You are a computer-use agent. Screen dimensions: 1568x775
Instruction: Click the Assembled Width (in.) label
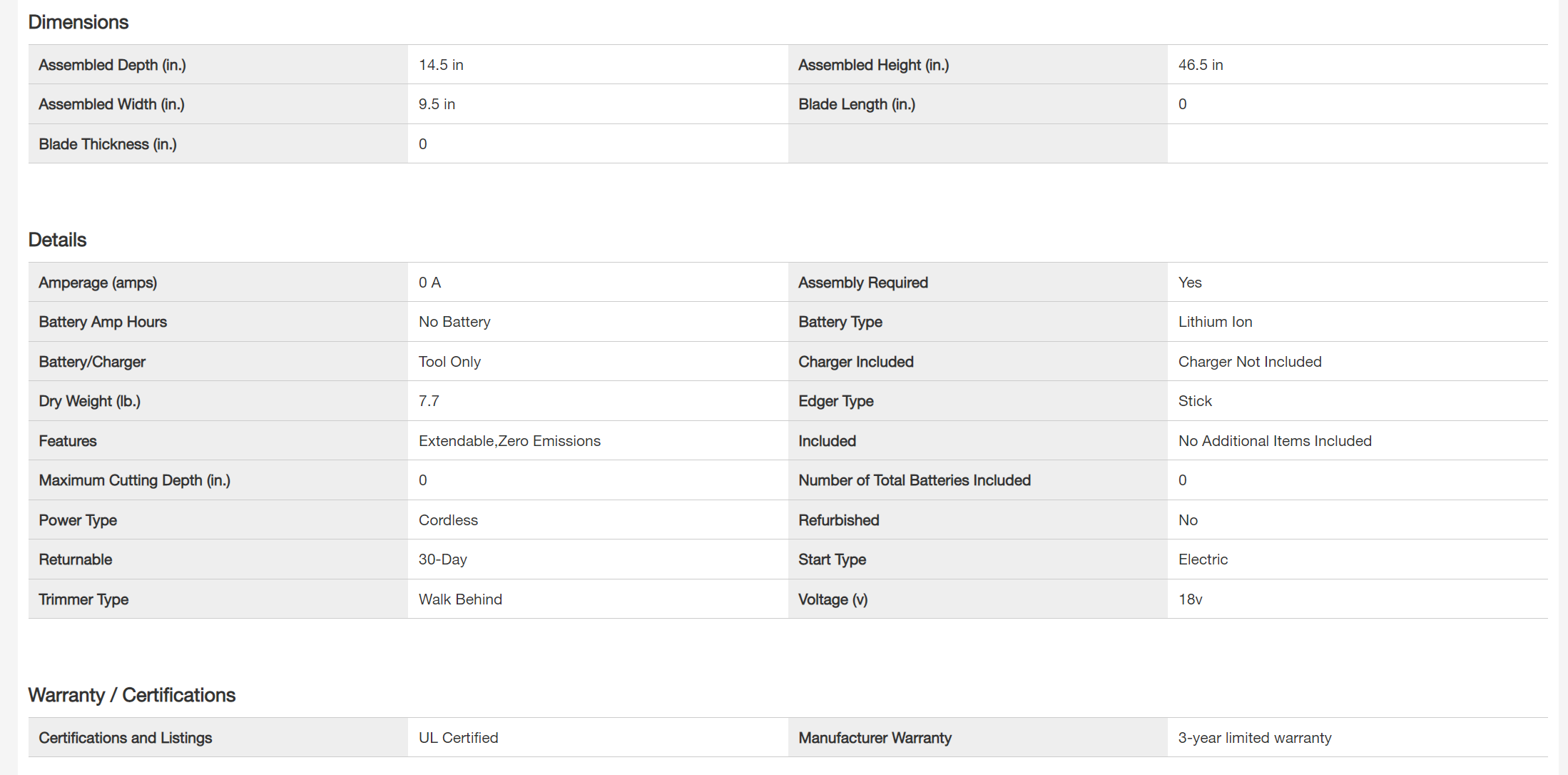pyautogui.click(x=111, y=104)
